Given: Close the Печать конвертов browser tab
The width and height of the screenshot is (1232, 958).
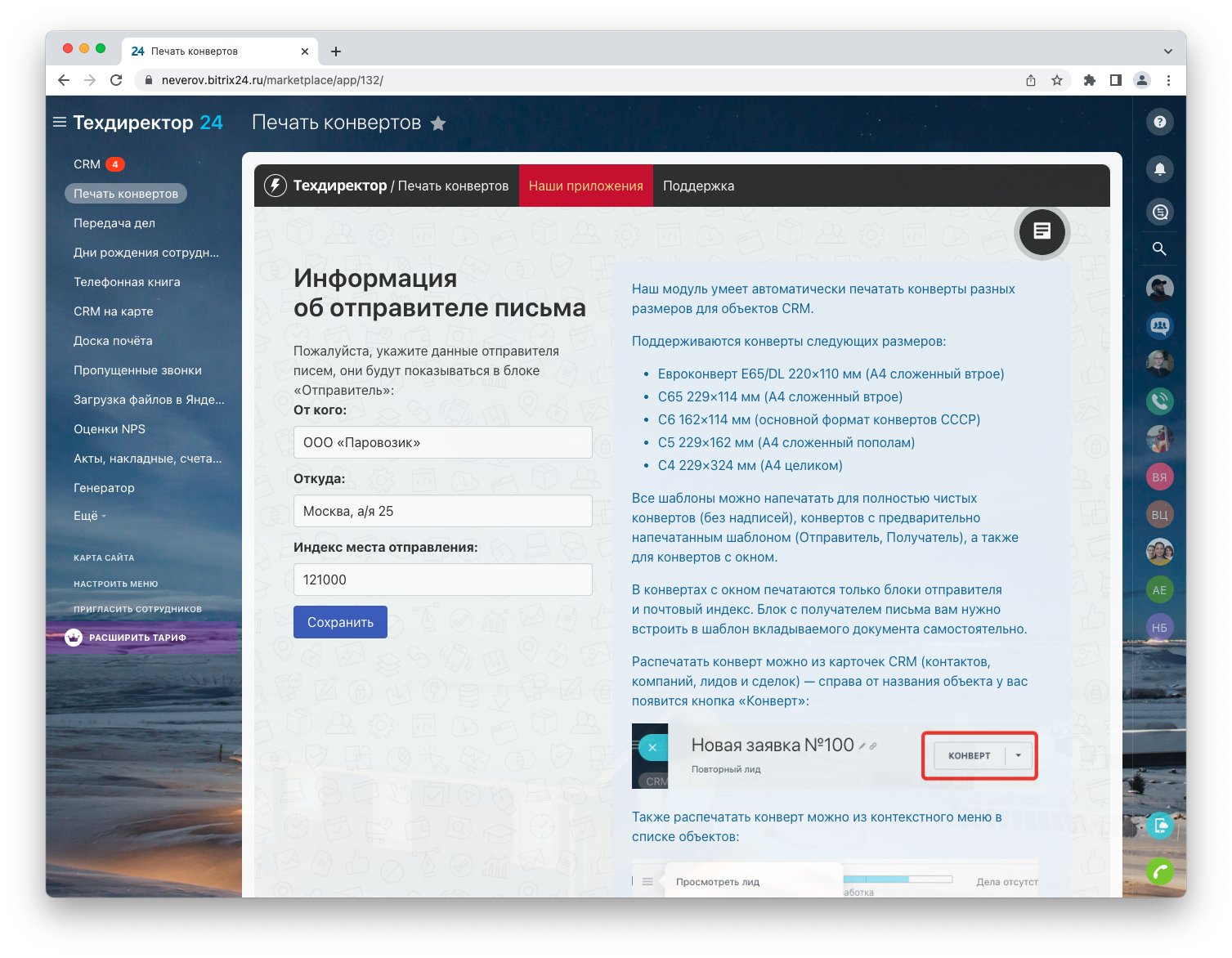Looking at the screenshot, I should tap(305, 51).
